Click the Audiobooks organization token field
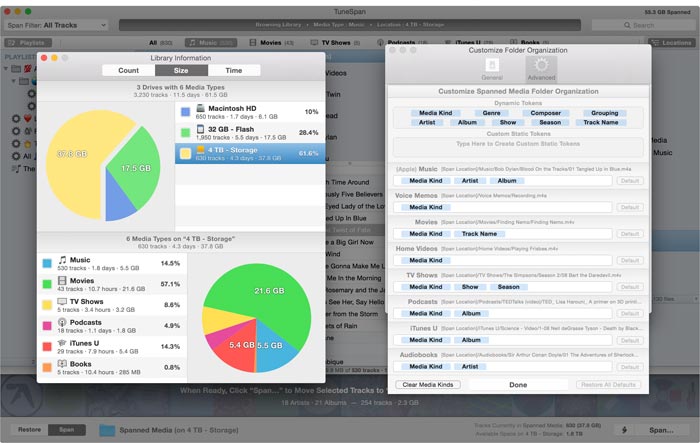Screen dimensions: 700x443 click(502, 367)
